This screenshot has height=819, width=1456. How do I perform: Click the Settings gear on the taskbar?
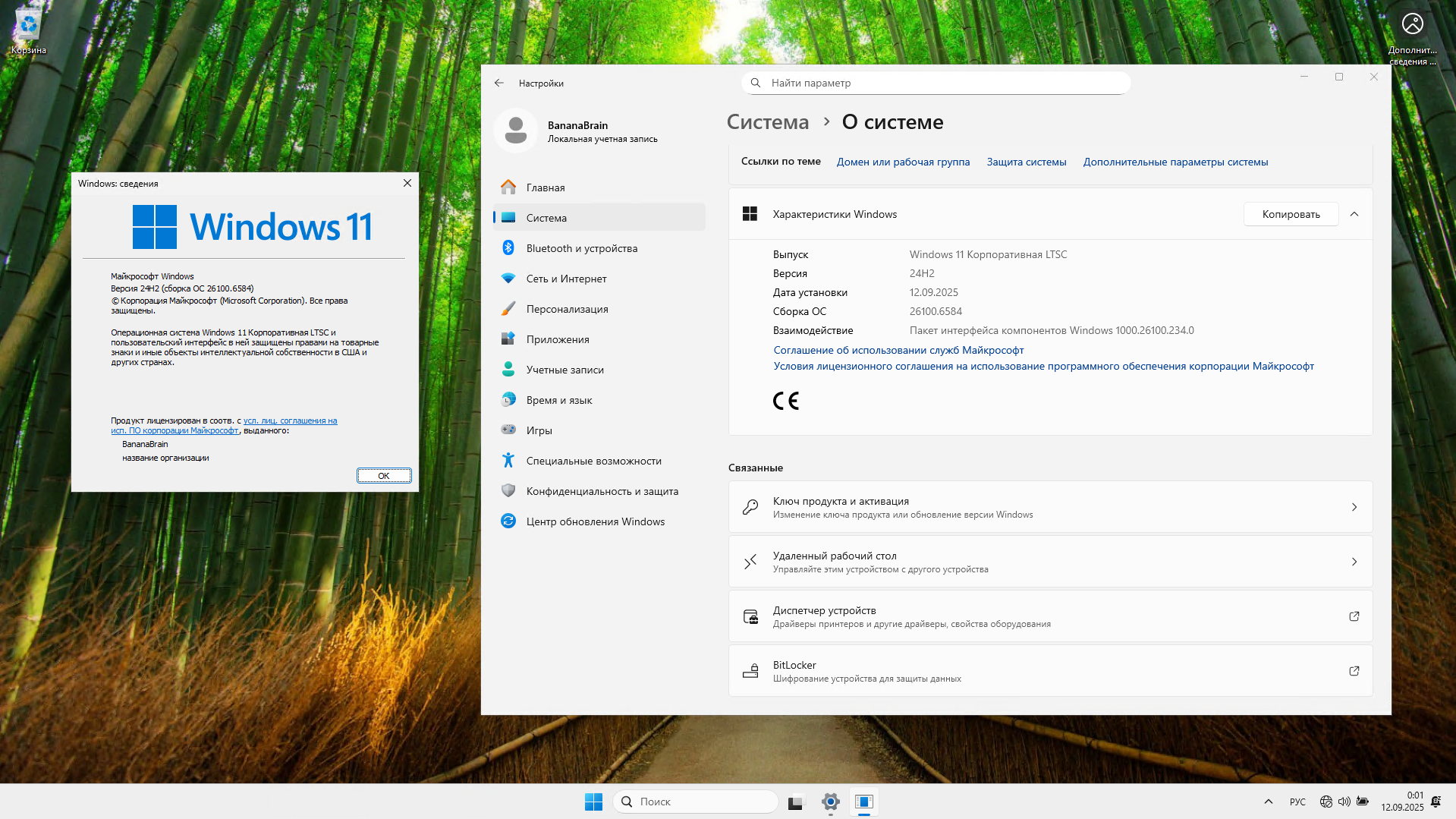coord(831,802)
